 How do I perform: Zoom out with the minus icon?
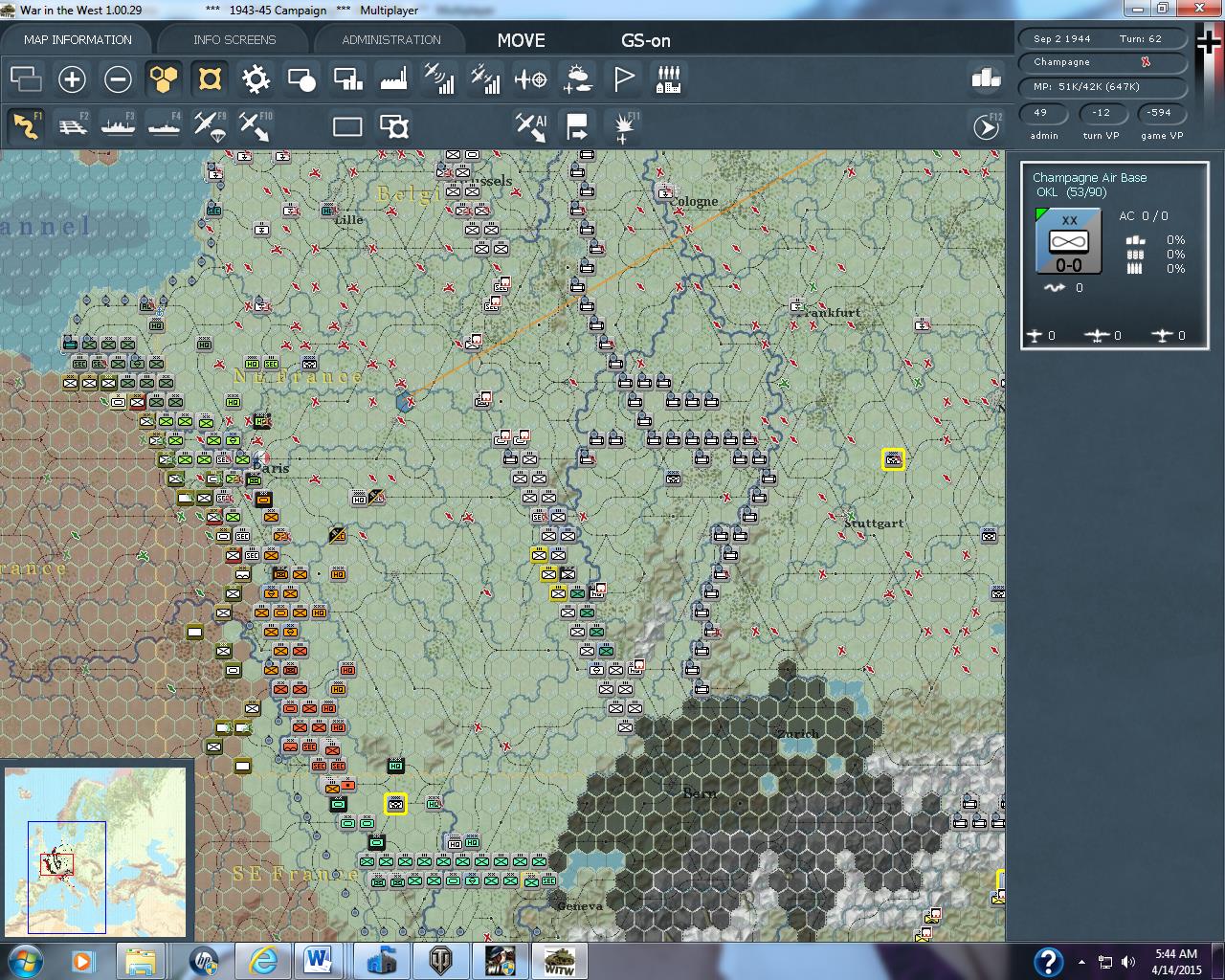tap(118, 79)
